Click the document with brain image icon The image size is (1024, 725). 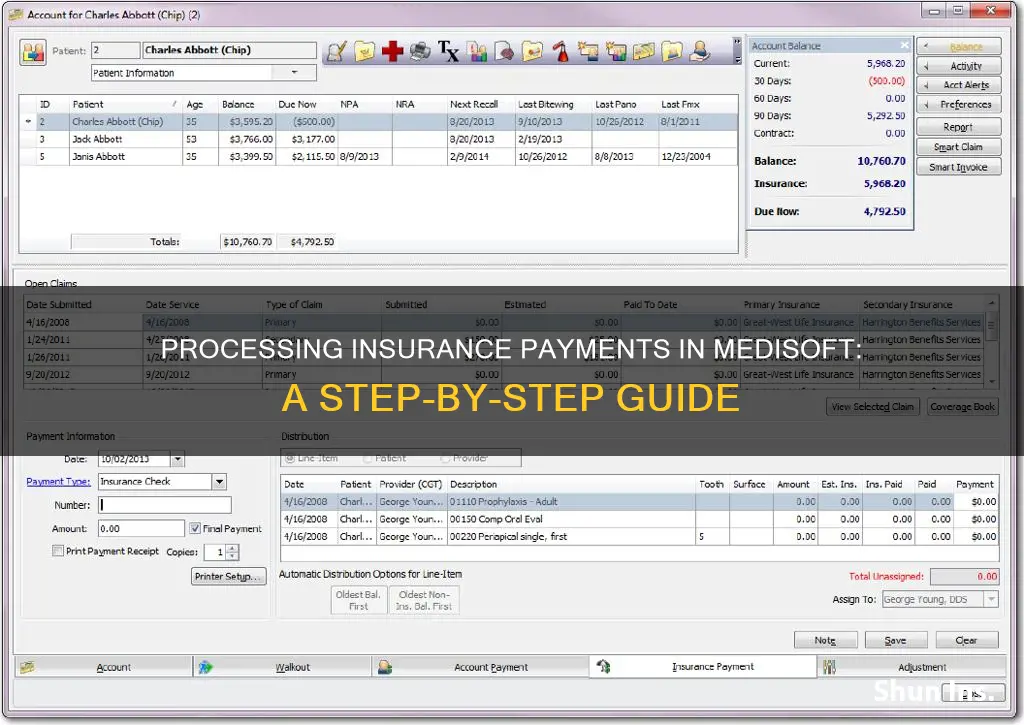click(x=504, y=51)
